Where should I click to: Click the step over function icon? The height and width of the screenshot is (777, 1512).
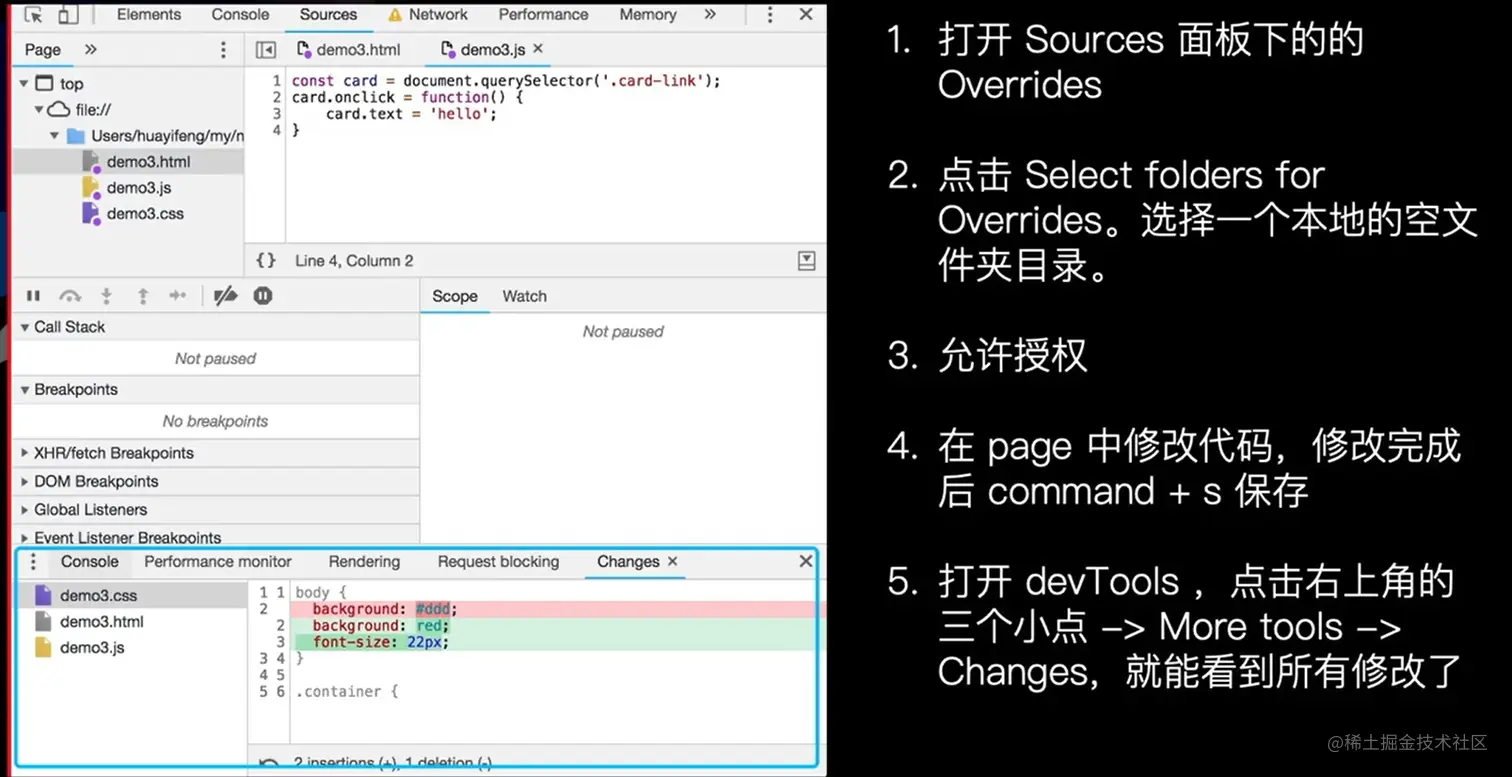[69, 296]
